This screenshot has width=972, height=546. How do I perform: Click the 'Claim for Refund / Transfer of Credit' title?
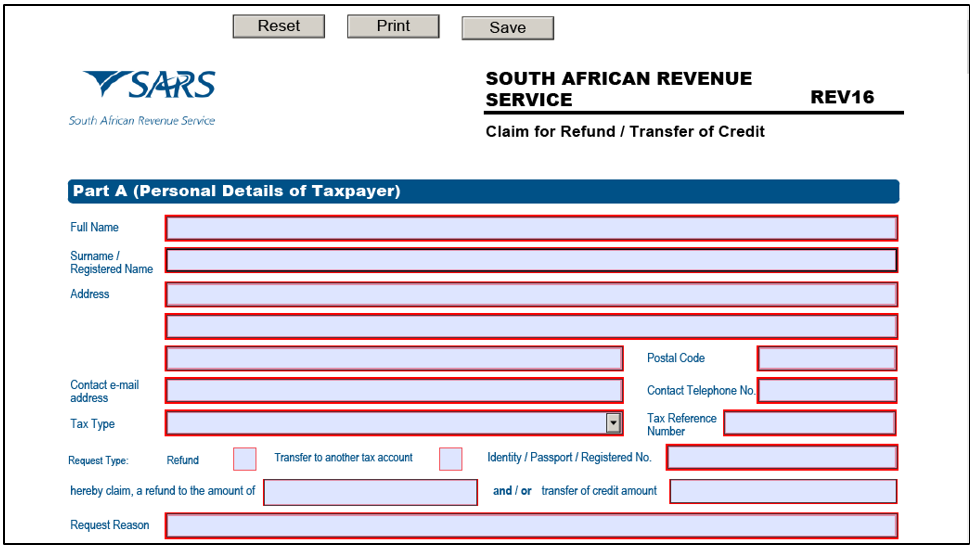pos(625,131)
